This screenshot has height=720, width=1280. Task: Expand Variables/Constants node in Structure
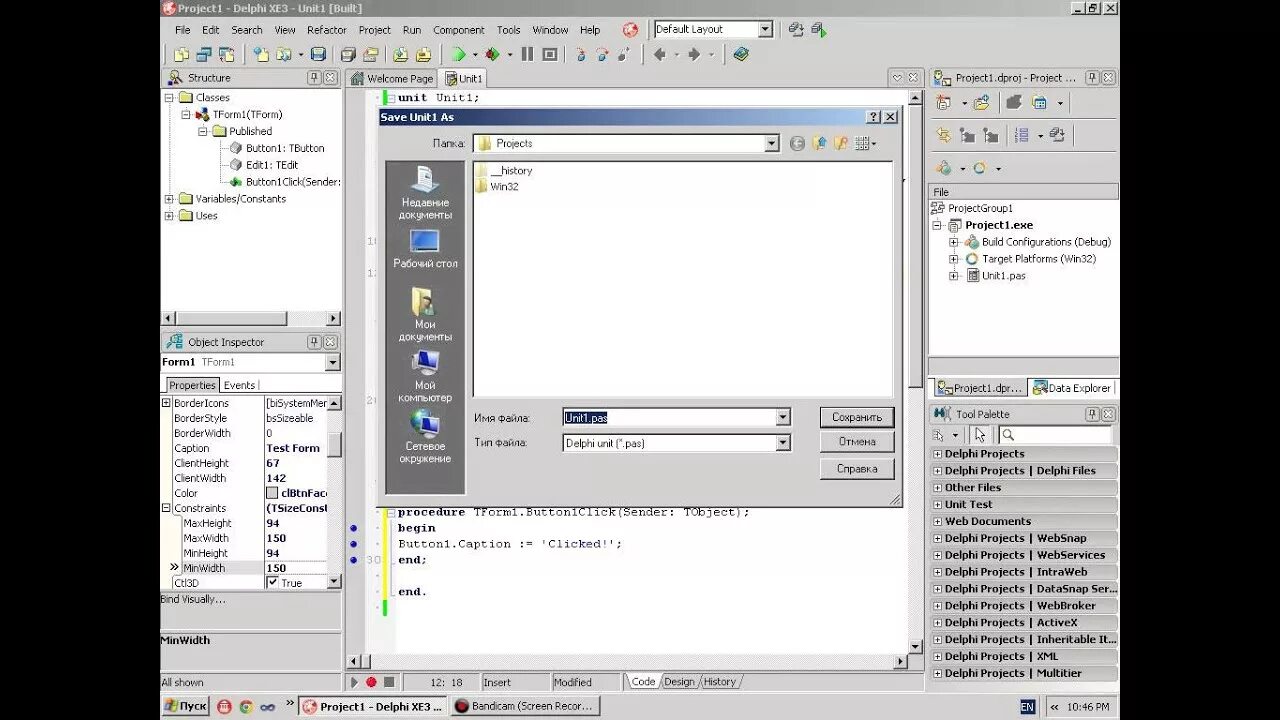pos(169,199)
